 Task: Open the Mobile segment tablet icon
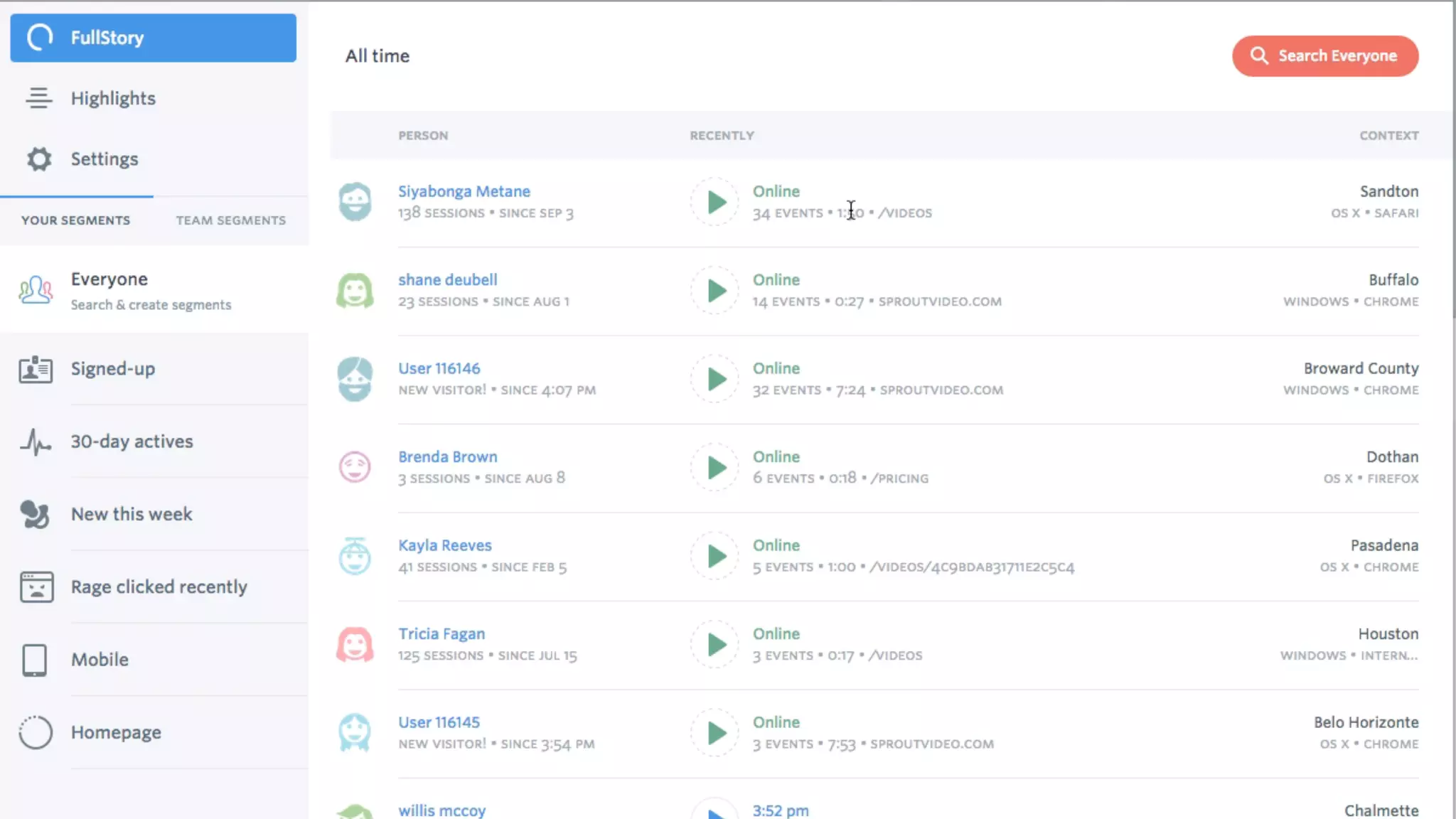coord(35,660)
